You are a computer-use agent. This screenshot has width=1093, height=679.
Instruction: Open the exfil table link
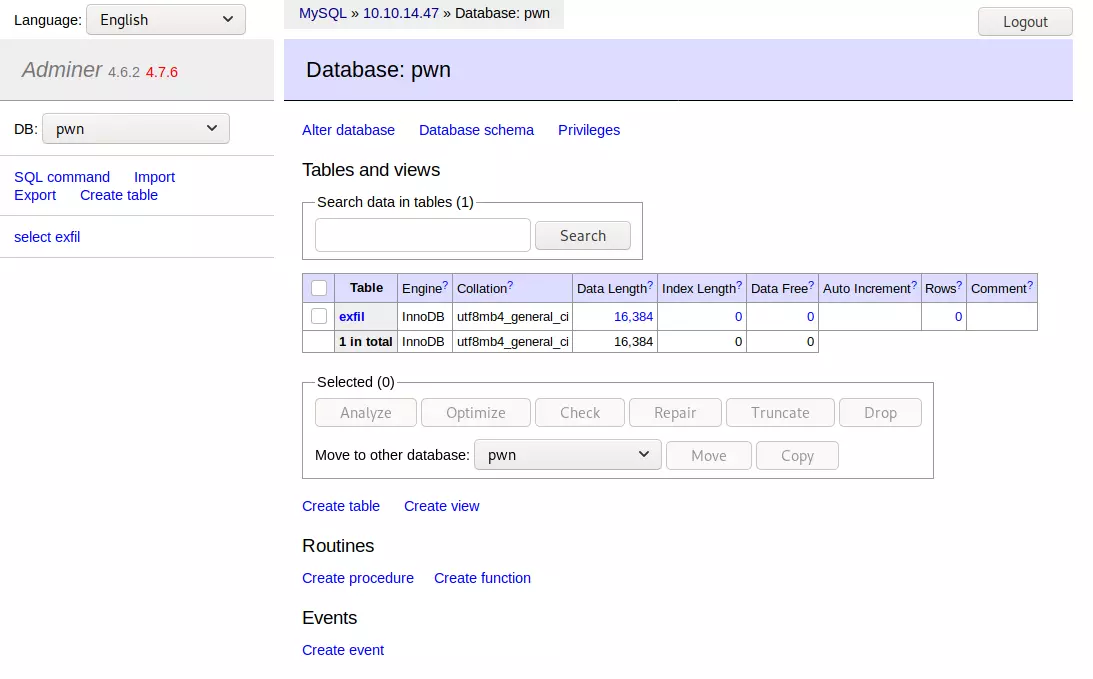pyautogui.click(x=352, y=316)
